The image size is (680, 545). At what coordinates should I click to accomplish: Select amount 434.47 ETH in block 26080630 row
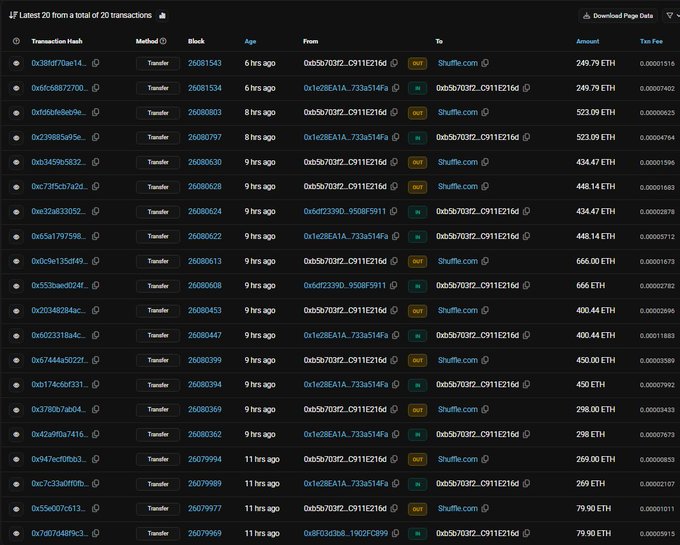(x=595, y=162)
